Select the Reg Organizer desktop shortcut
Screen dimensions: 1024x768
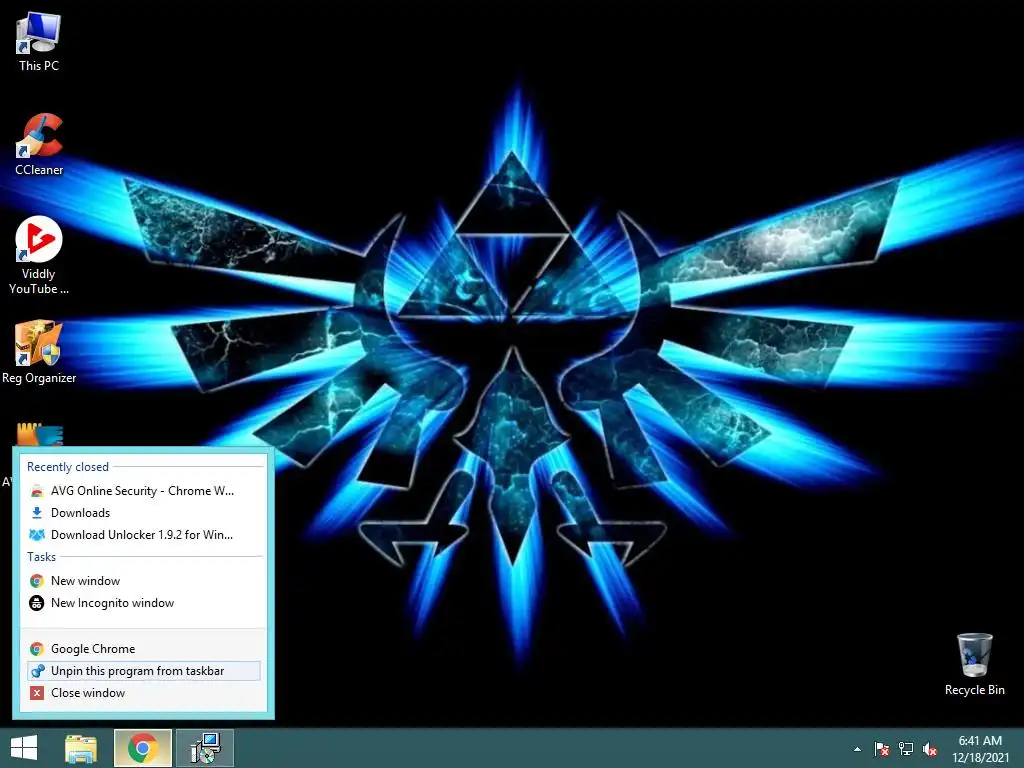click(x=39, y=351)
